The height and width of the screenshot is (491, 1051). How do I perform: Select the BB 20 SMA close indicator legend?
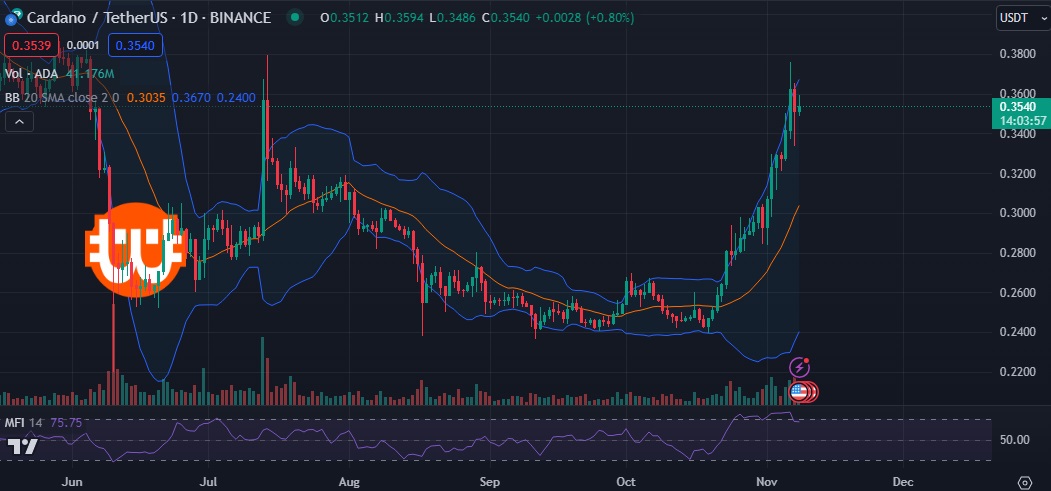tap(63, 98)
